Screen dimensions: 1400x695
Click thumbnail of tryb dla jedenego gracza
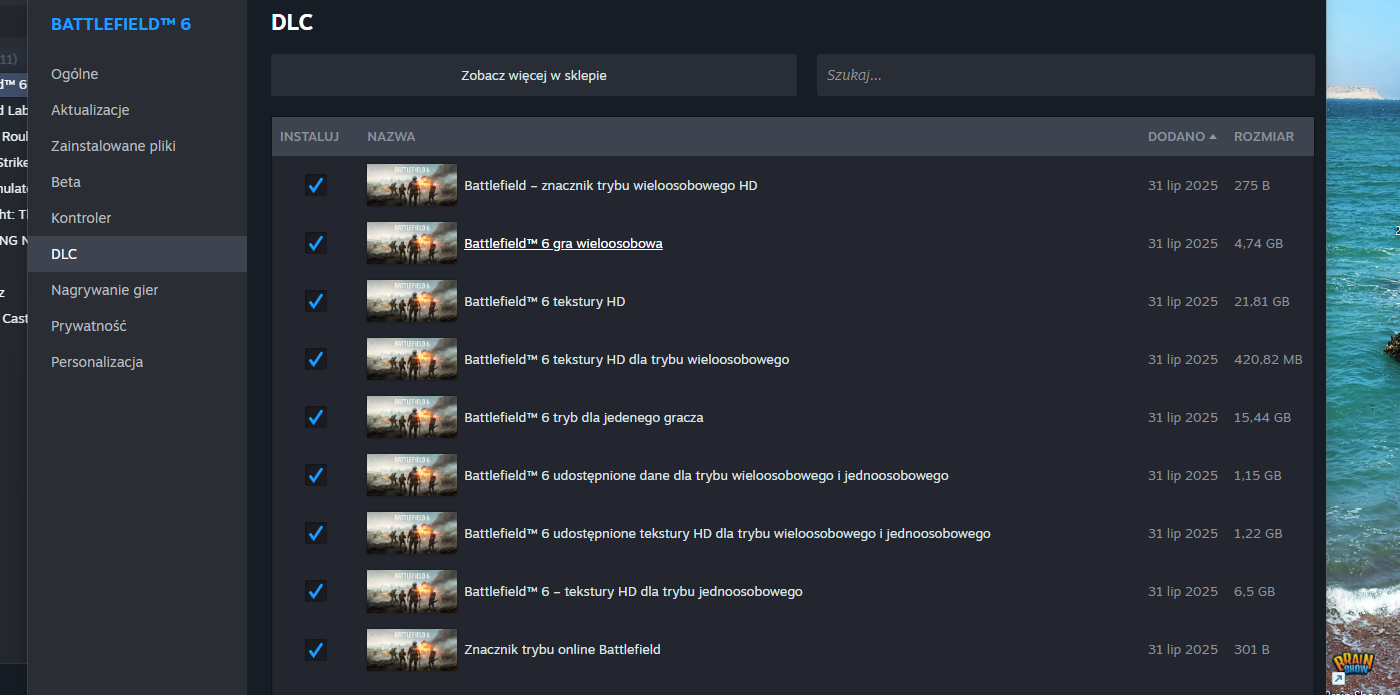click(x=412, y=417)
